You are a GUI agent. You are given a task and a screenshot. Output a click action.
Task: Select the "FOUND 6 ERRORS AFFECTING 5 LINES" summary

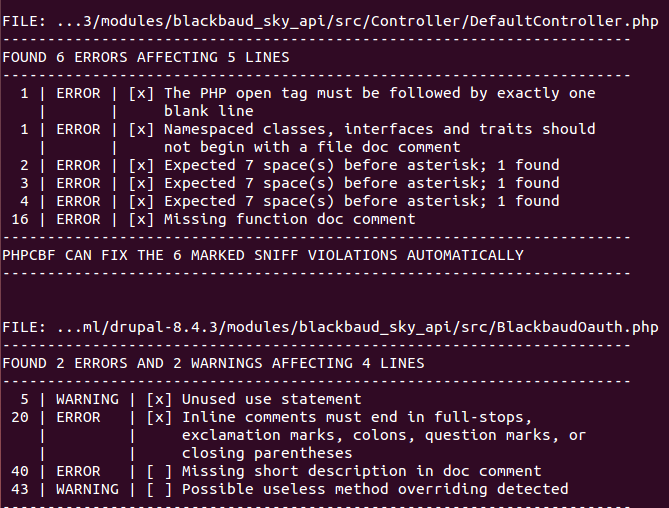[146, 57]
